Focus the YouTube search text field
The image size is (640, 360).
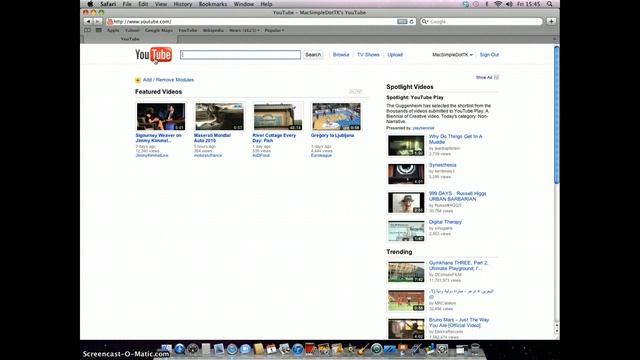[x=240, y=55]
